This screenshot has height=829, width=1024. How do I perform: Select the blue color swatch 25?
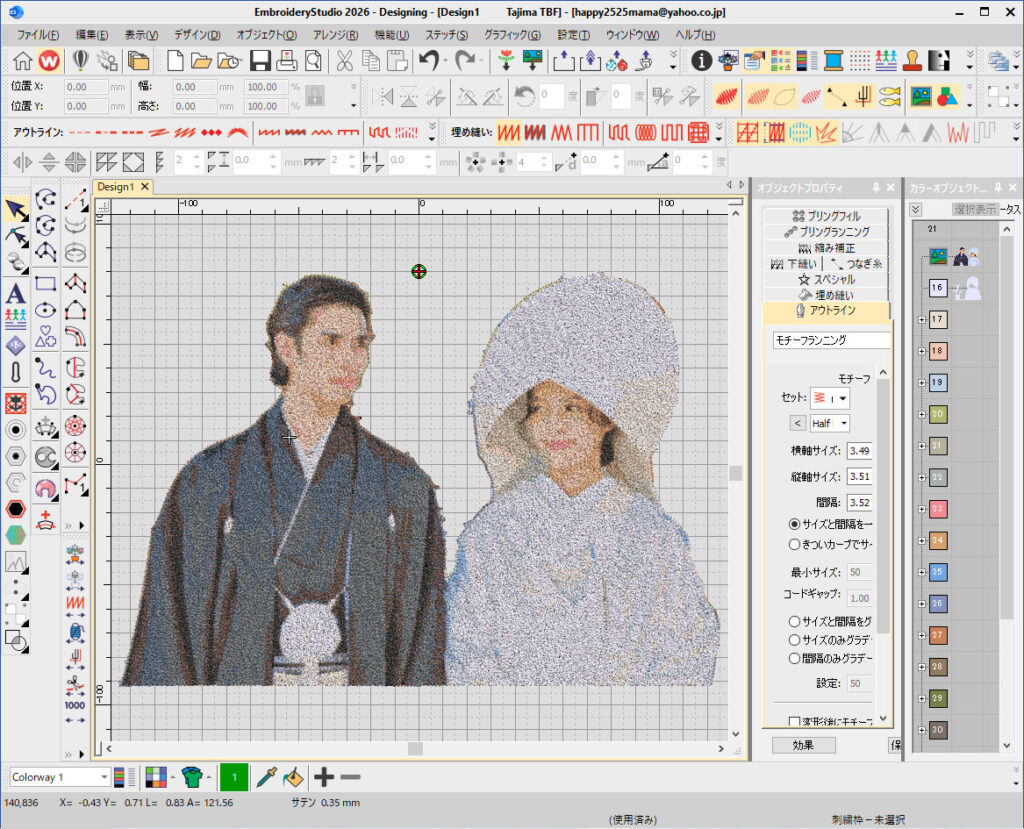coord(937,572)
